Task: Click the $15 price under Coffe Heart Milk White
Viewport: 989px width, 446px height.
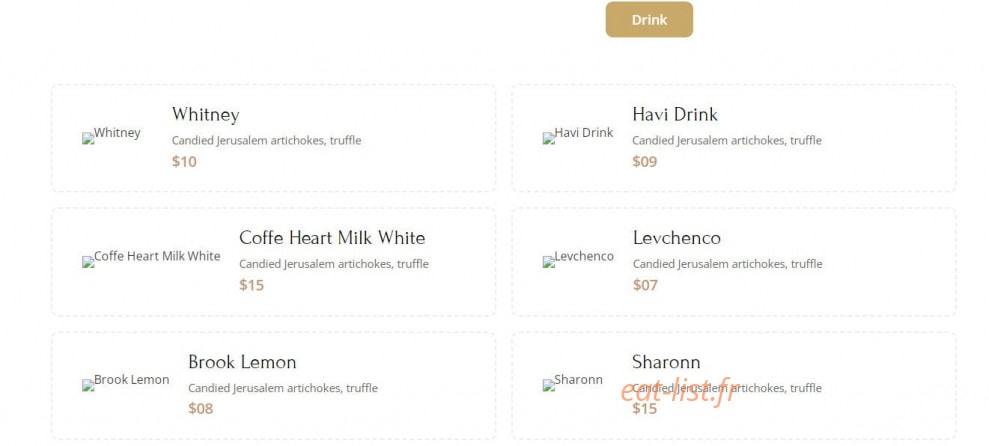Action: pyautogui.click(x=252, y=285)
